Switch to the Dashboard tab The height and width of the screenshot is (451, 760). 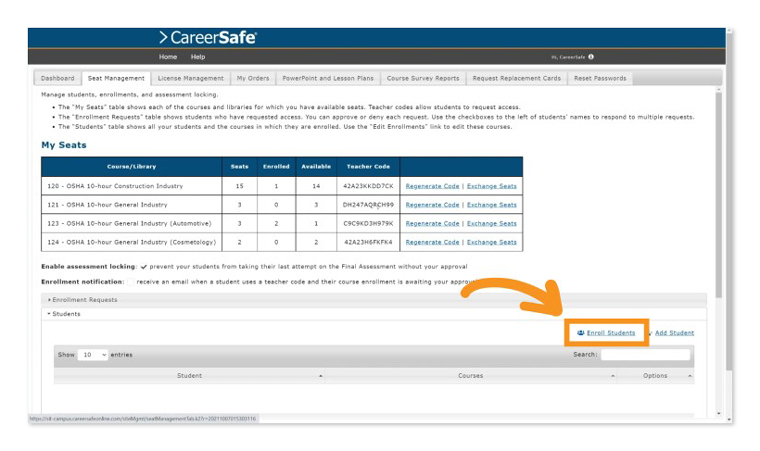58,78
